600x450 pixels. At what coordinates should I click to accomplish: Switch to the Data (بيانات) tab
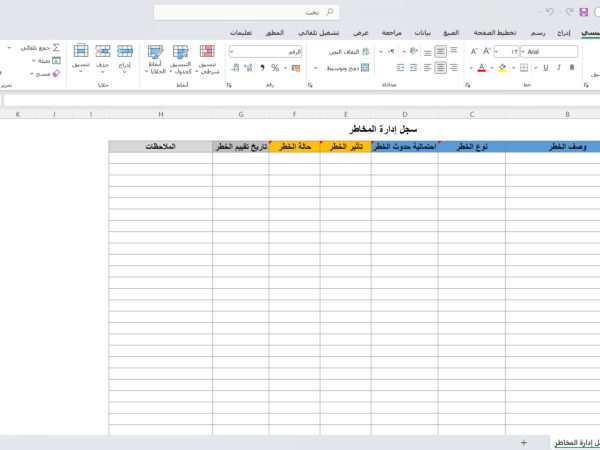423,32
